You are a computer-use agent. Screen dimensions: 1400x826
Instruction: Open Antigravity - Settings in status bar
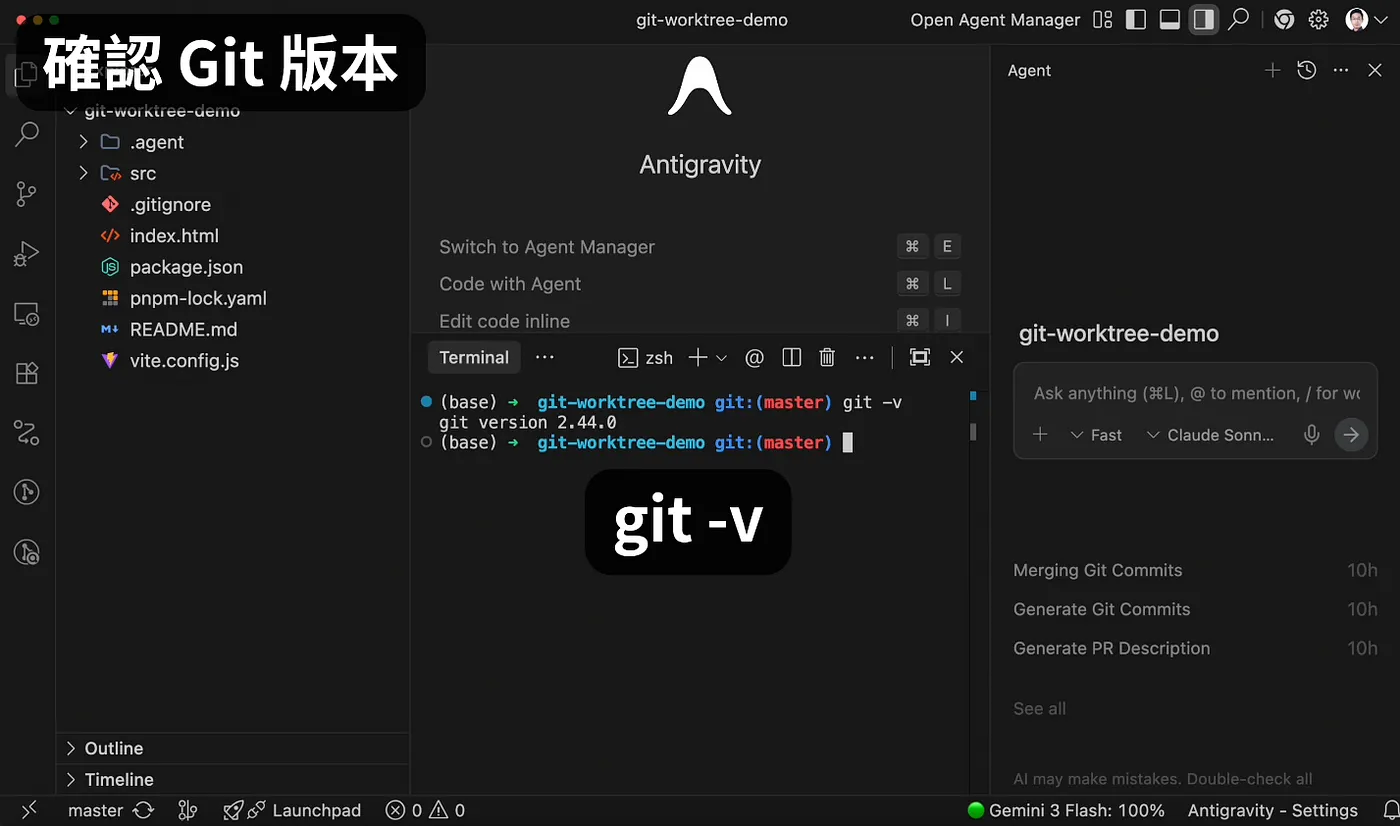pyautogui.click(x=1272, y=810)
